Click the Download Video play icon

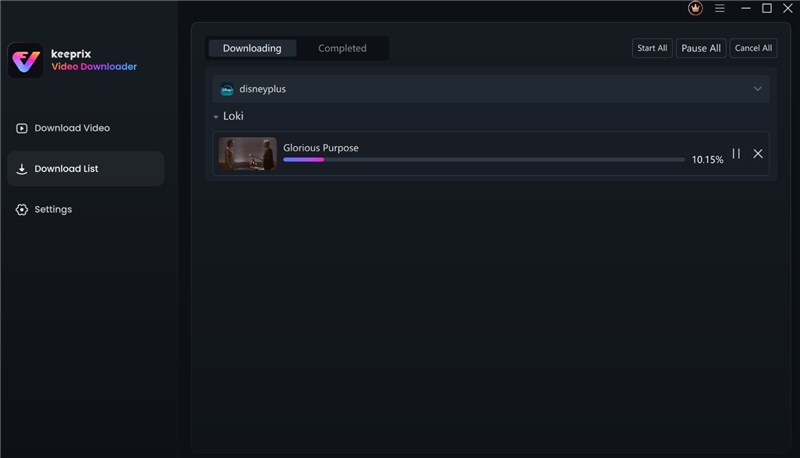(x=21, y=128)
